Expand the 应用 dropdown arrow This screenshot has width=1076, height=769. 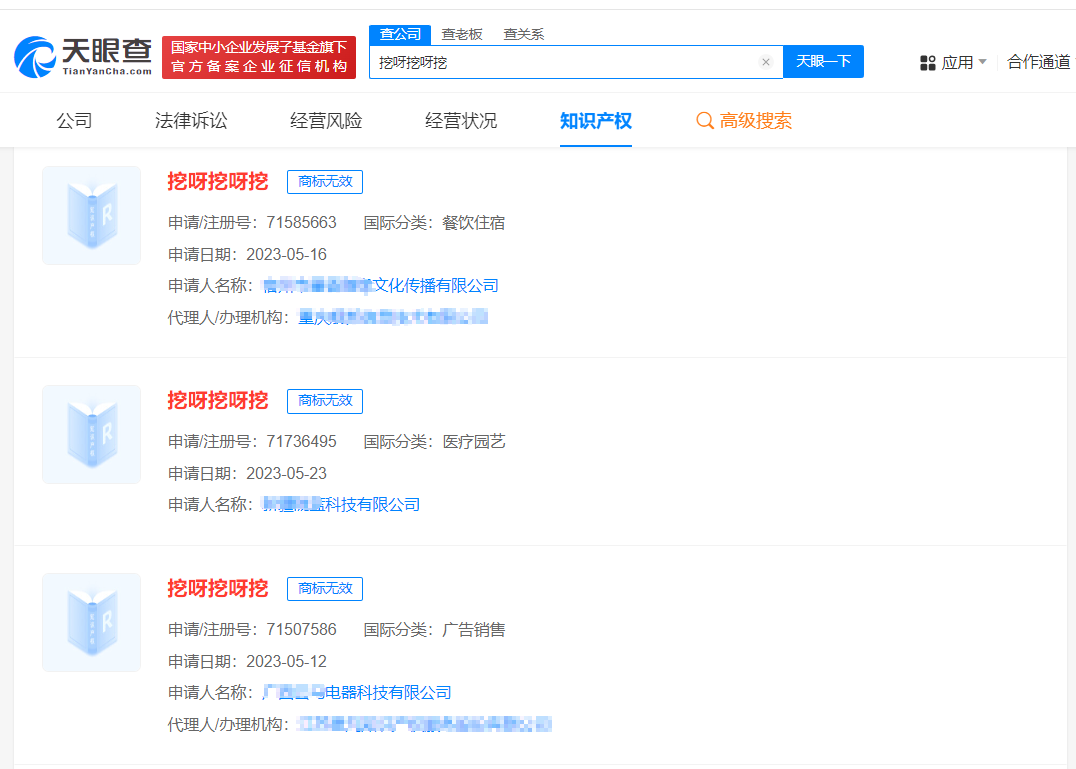(983, 62)
